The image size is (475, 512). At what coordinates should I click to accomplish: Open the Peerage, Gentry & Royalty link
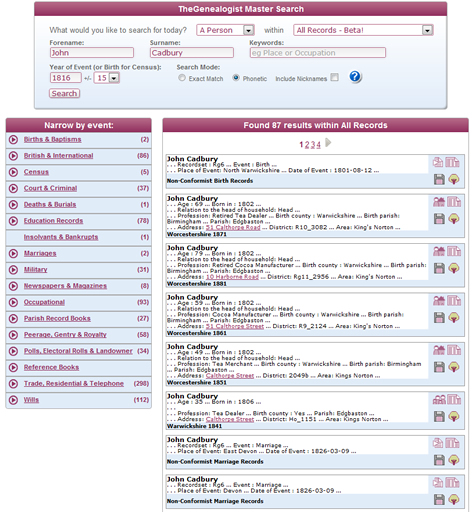[x=65, y=335]
